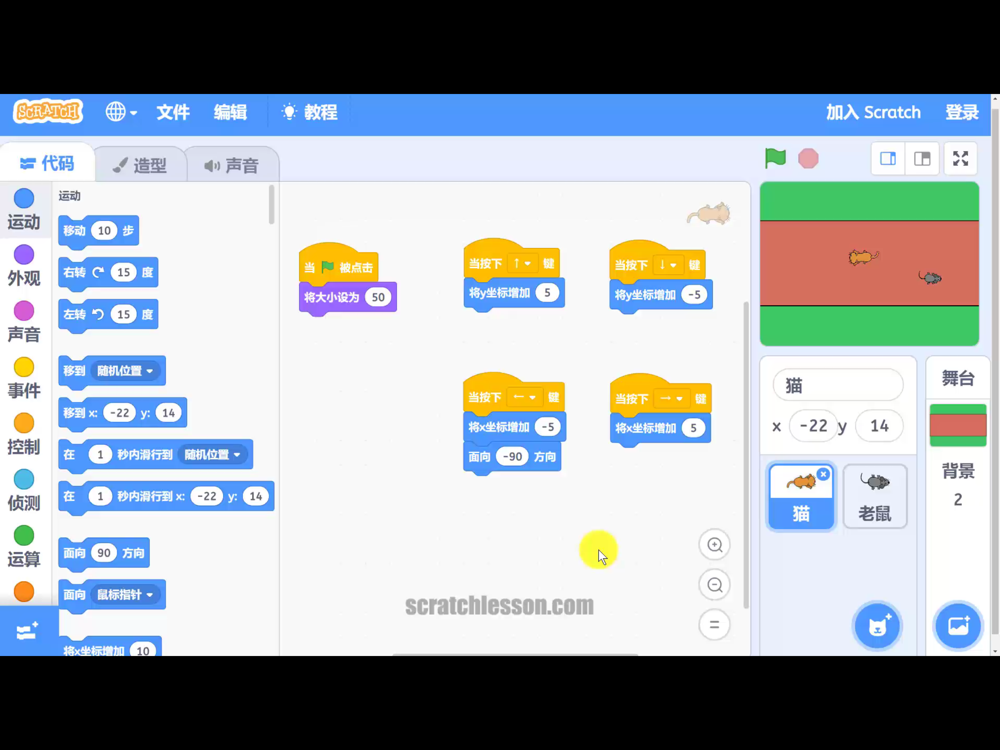Click the 登录 sign-in link
Screen dimensions: 1000x750
962,112
